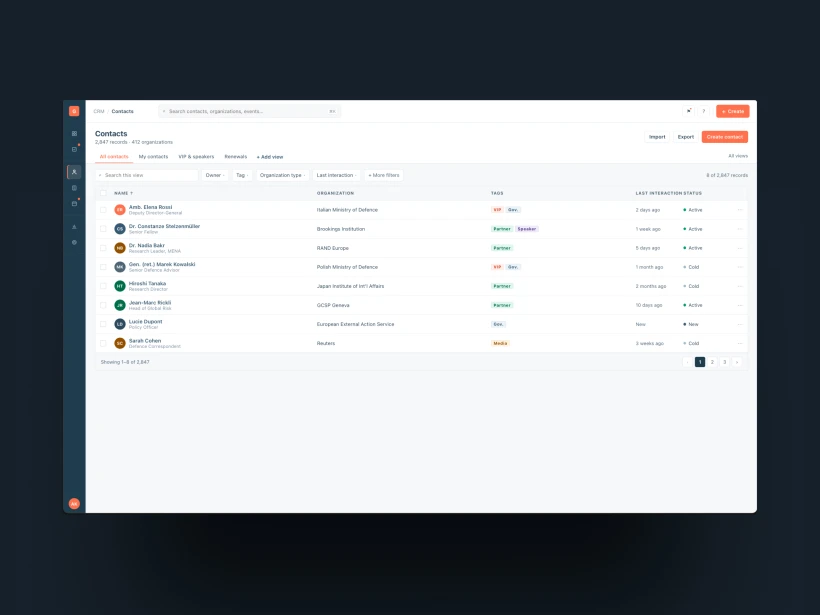The image size is (820, 615).
Task: Check the box for Dr. Constanze Stelzenmüller
Action: (x=103, y=229)
